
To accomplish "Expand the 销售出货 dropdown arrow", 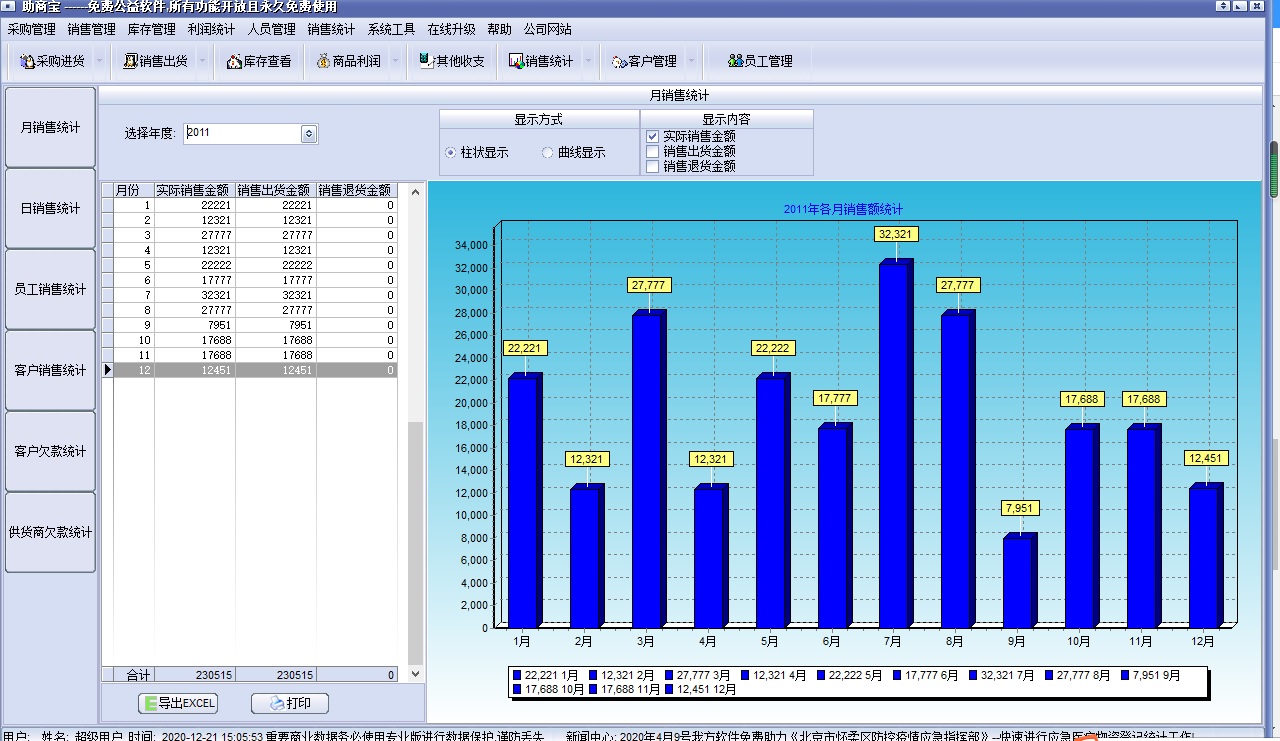I will coord(202,61).
